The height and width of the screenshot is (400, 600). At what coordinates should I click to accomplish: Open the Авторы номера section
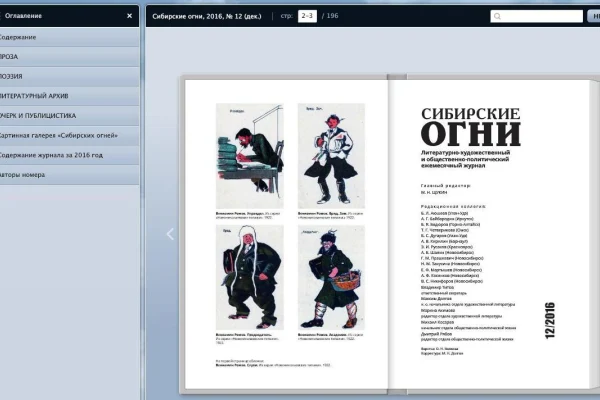tap(70, 176)
